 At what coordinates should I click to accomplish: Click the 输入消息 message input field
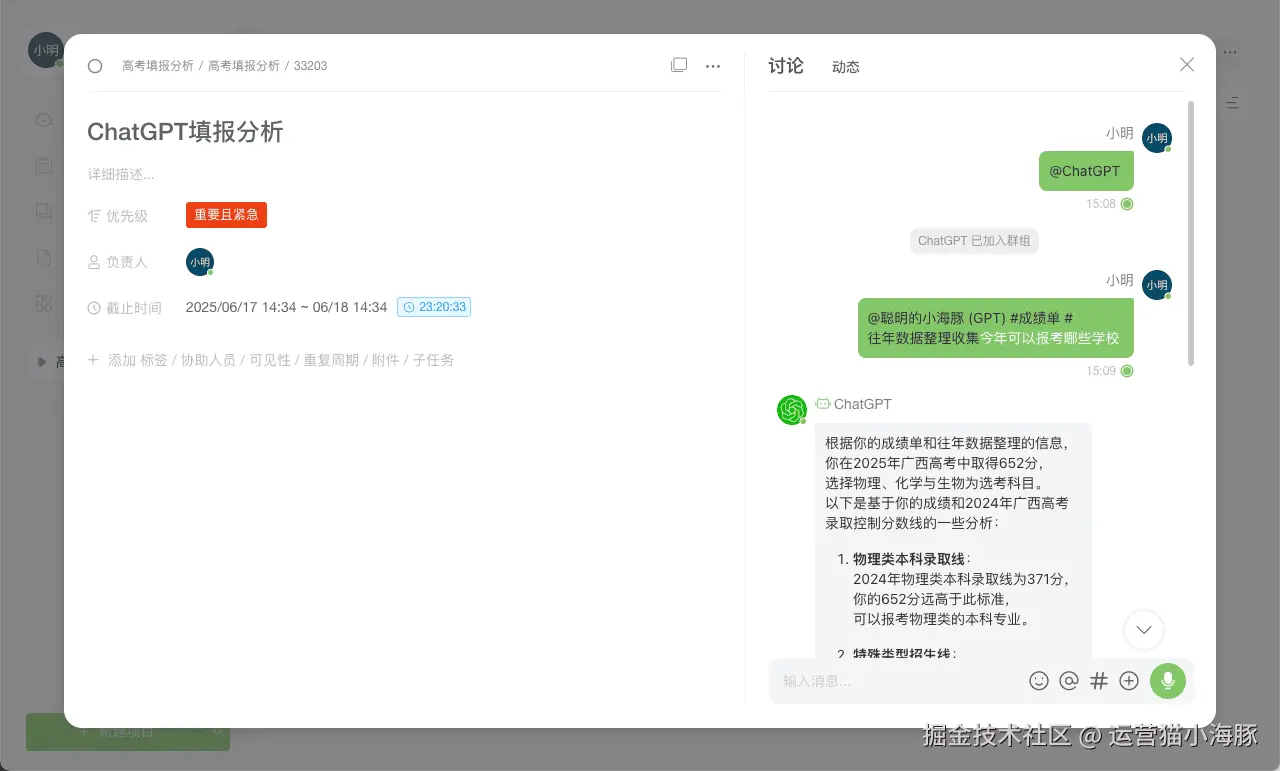(900, 681)
